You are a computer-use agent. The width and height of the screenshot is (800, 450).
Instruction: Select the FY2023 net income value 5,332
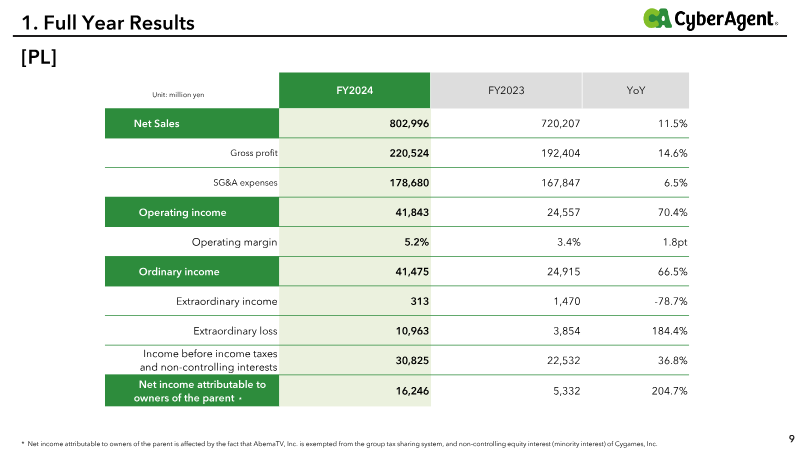coord(566,391)
